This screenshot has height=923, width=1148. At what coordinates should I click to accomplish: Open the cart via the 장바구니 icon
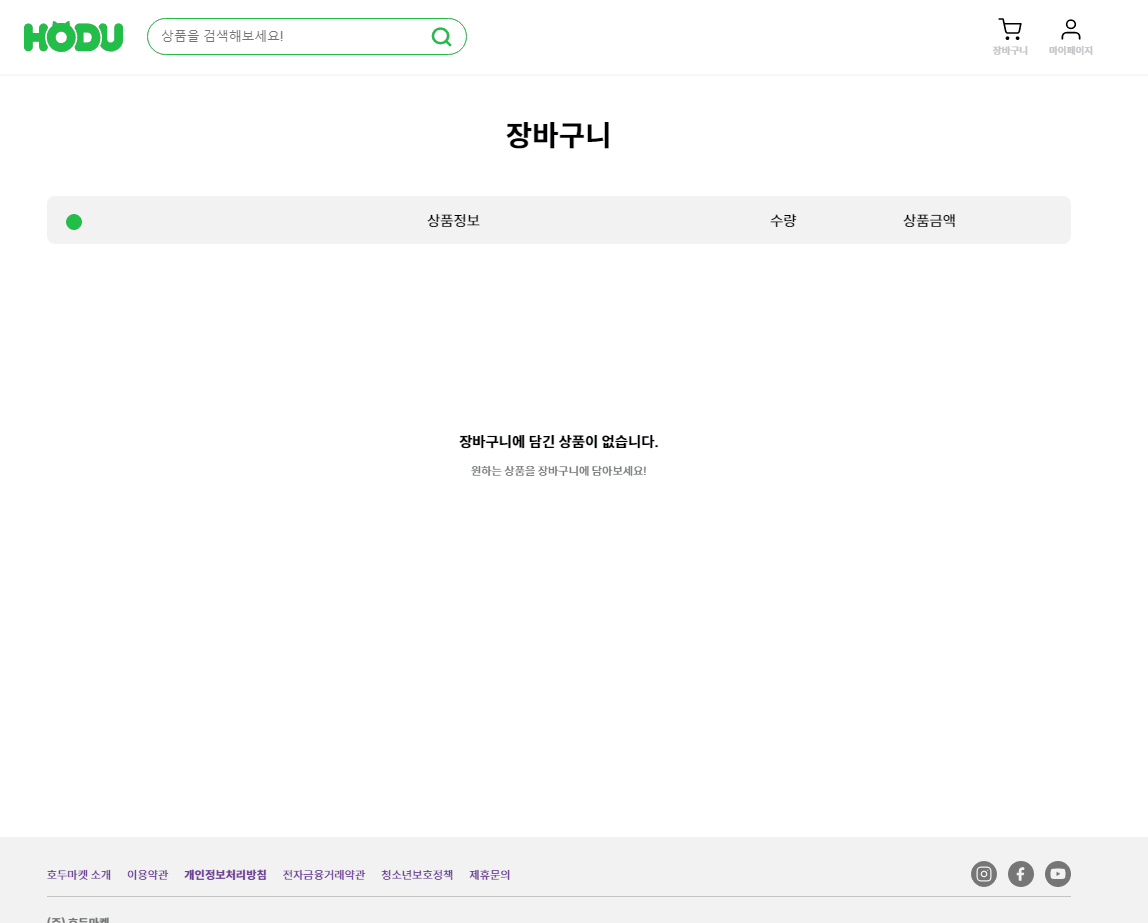pos(1009,36)
